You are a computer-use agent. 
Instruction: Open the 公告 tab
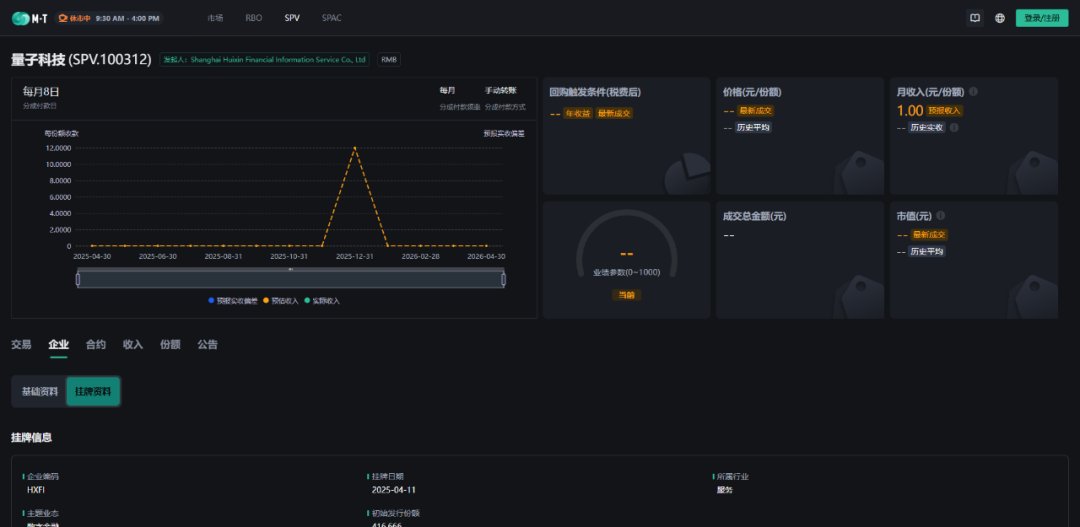point(207,344)
